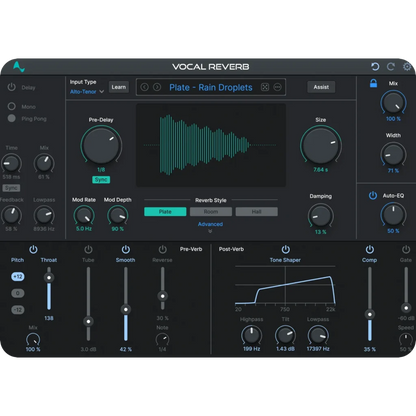Click the Delay Mix knob
The image size is (416, 416).
pos(44,163)
